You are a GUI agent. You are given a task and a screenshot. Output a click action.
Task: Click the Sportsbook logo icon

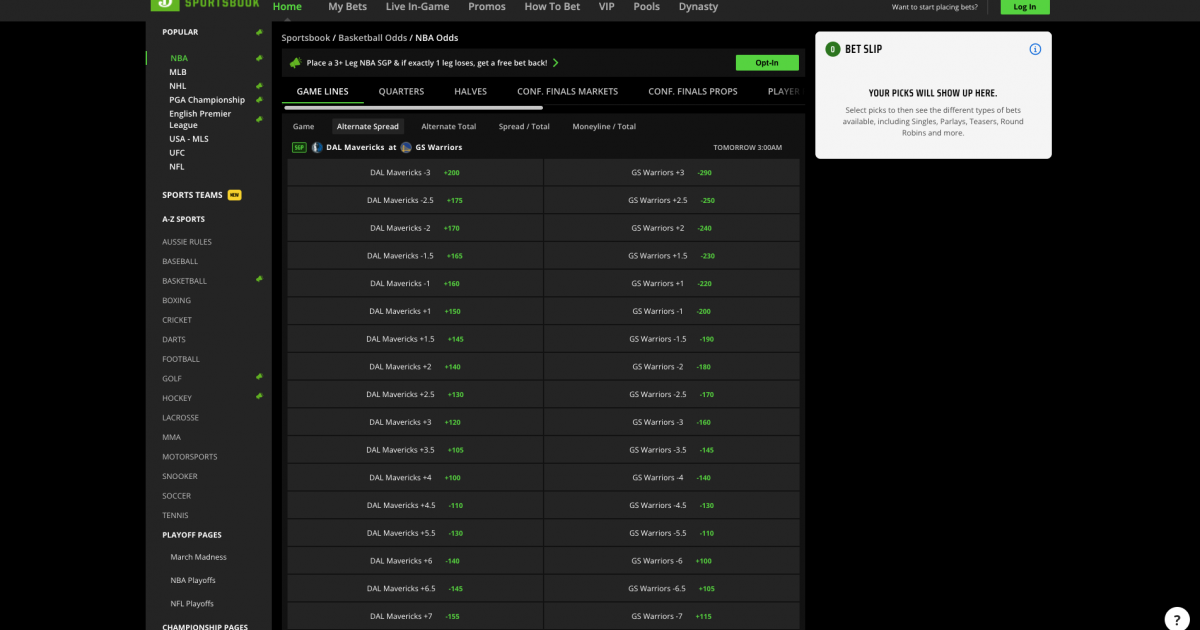point(164,5)
